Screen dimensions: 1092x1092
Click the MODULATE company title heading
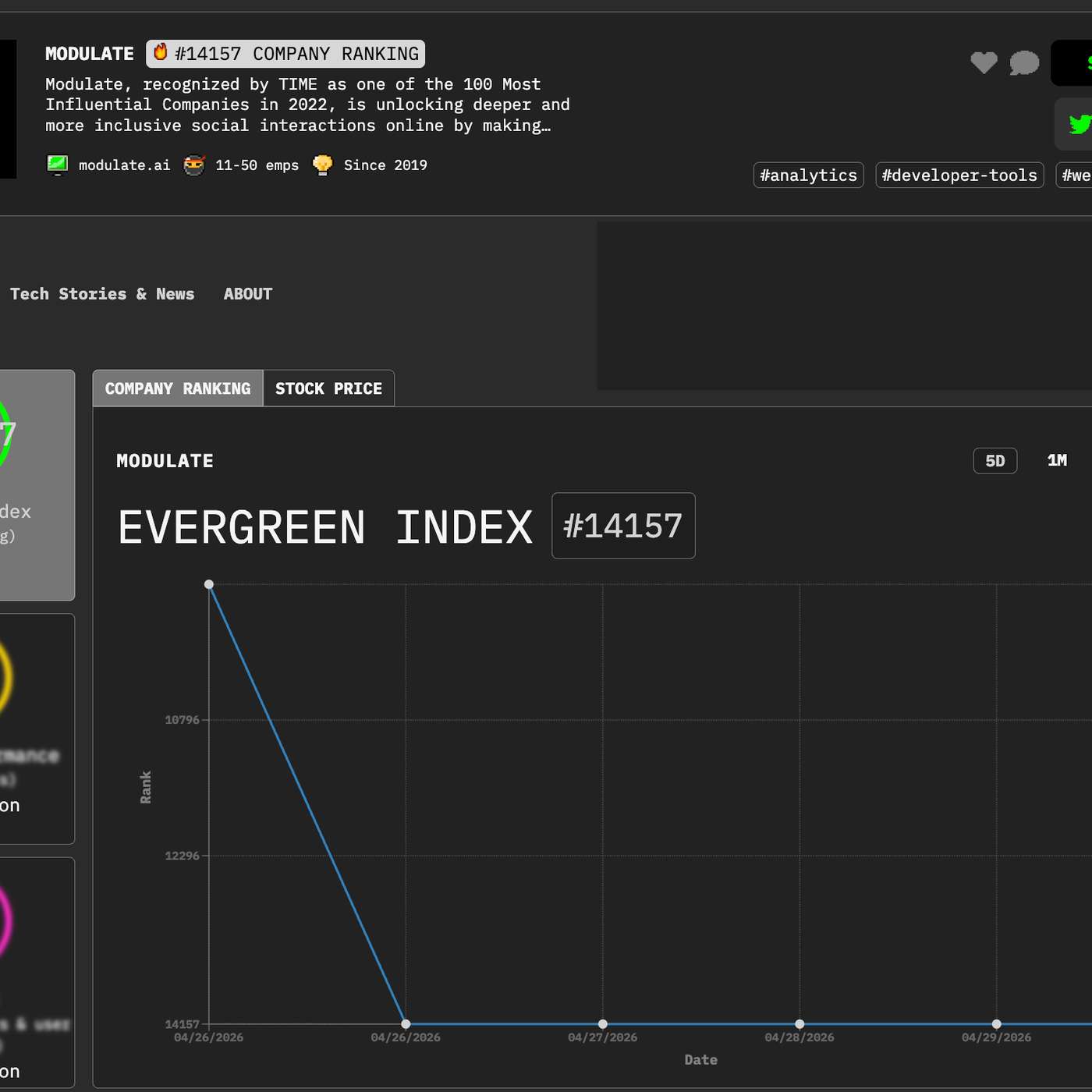(x=90, y=54)
